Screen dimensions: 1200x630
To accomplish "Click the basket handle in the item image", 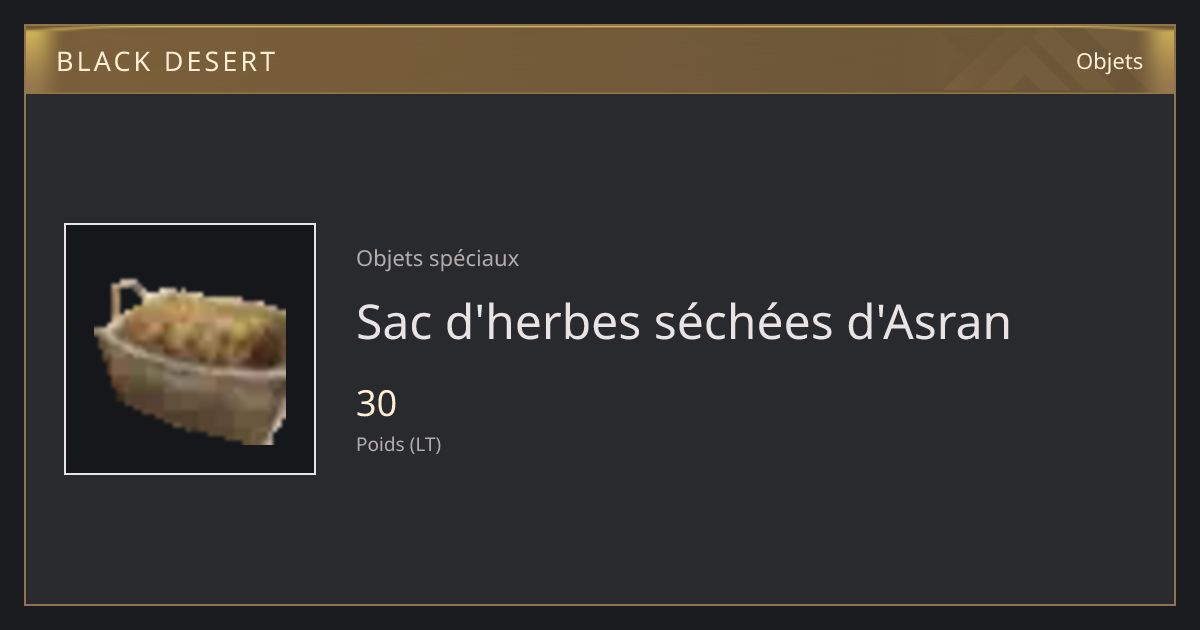I will coord(129,298).
